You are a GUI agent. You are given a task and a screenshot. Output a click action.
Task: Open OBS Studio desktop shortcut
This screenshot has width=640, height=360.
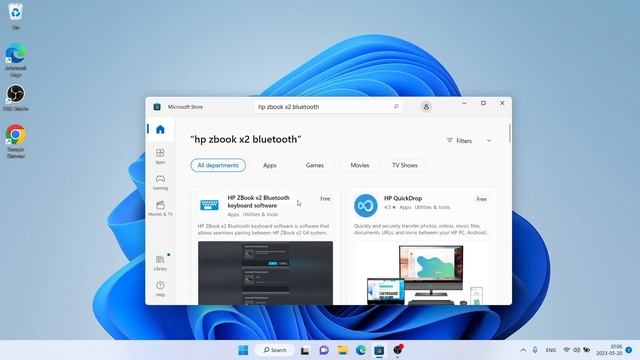(16, 98)
